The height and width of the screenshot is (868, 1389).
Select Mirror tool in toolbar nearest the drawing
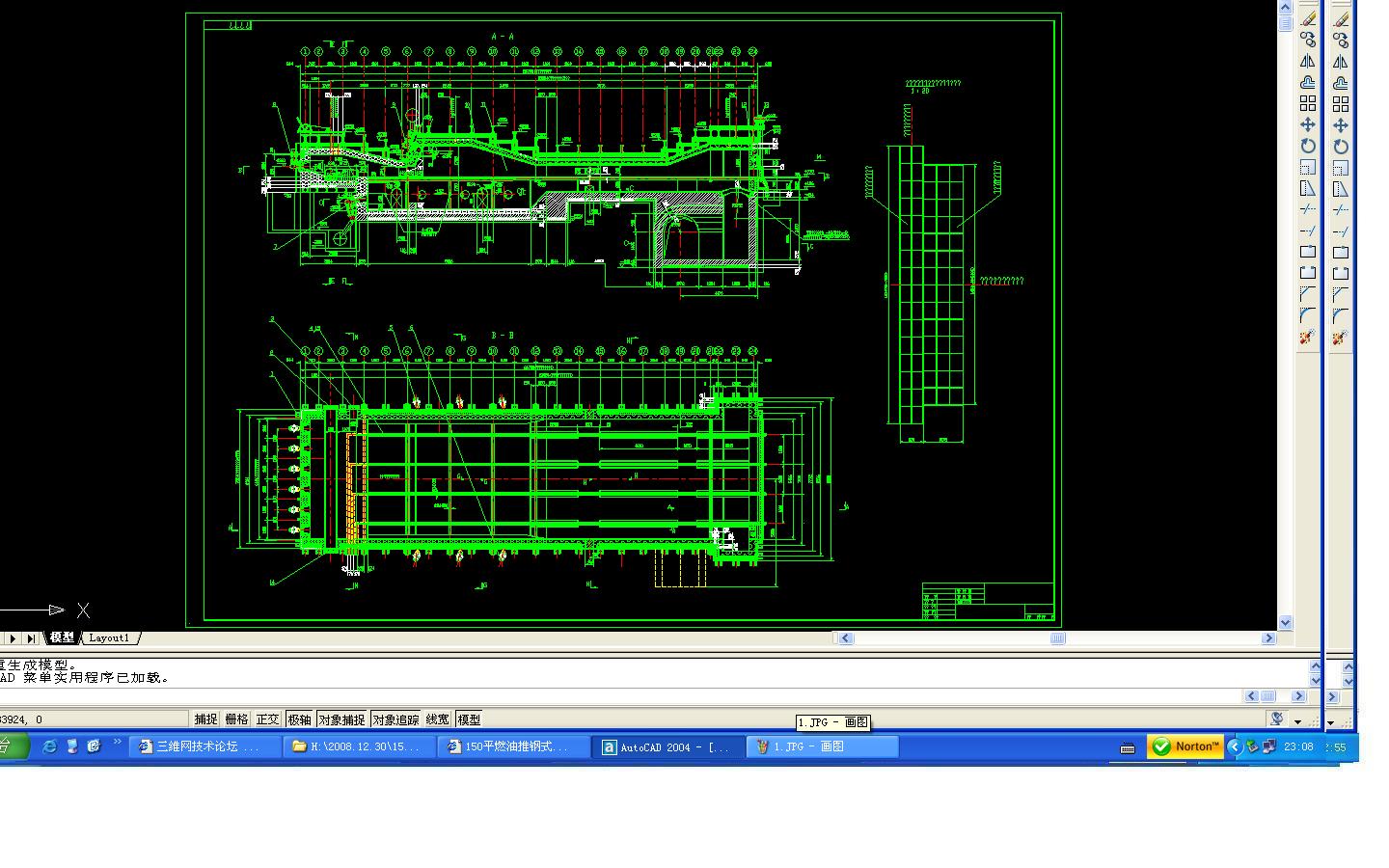1308,61
